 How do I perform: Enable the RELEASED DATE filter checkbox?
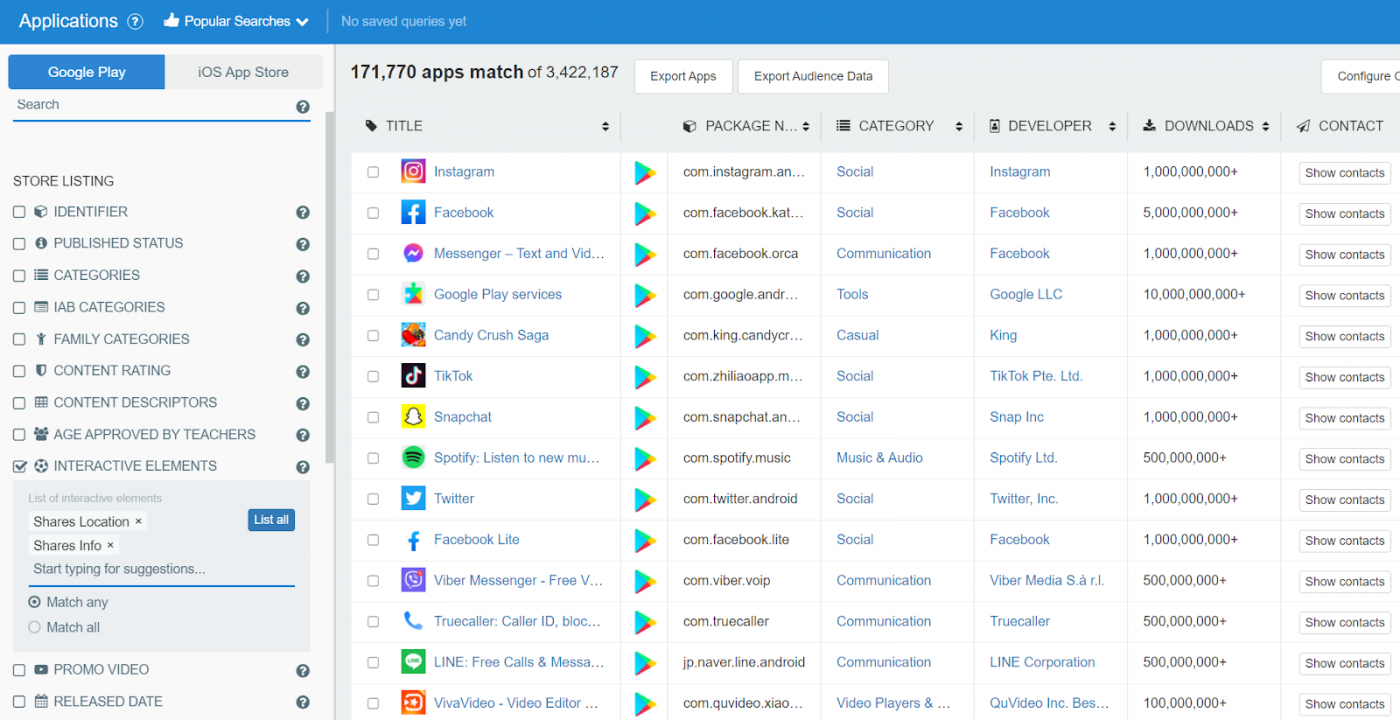pyautogui.click(x=19, y=702)
